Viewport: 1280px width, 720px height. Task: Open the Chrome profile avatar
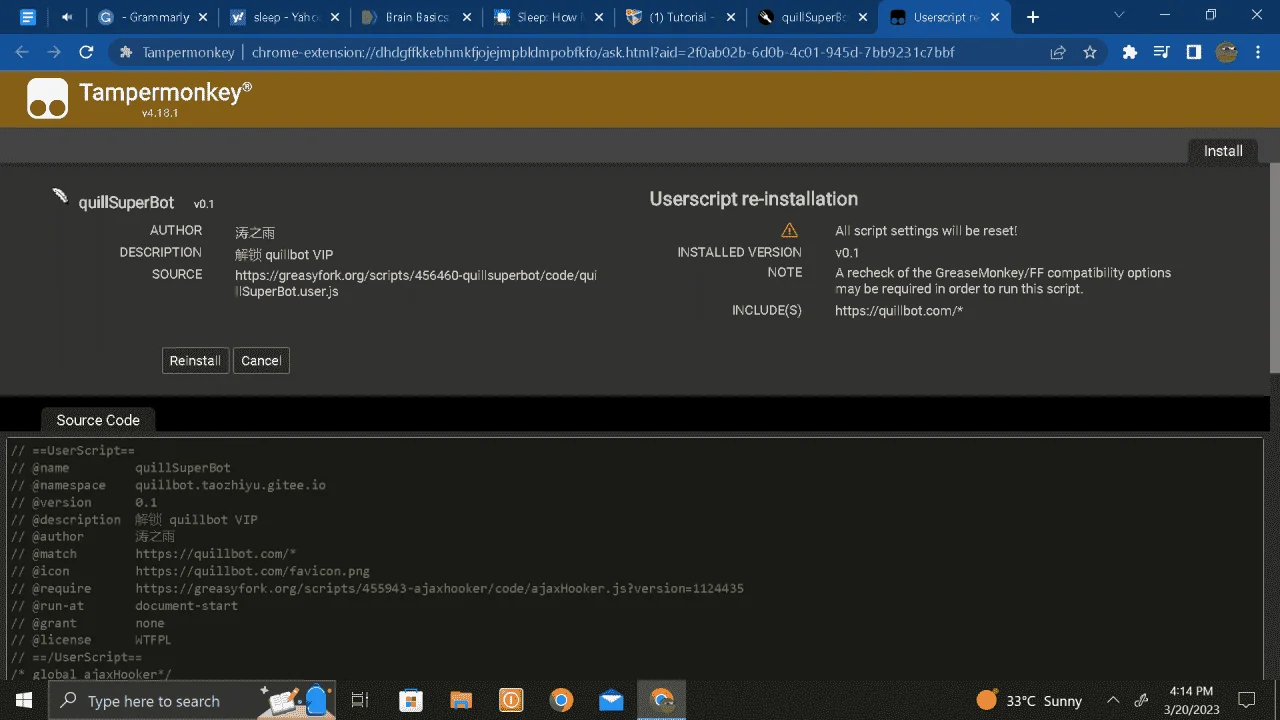(x=1226, y=52)
